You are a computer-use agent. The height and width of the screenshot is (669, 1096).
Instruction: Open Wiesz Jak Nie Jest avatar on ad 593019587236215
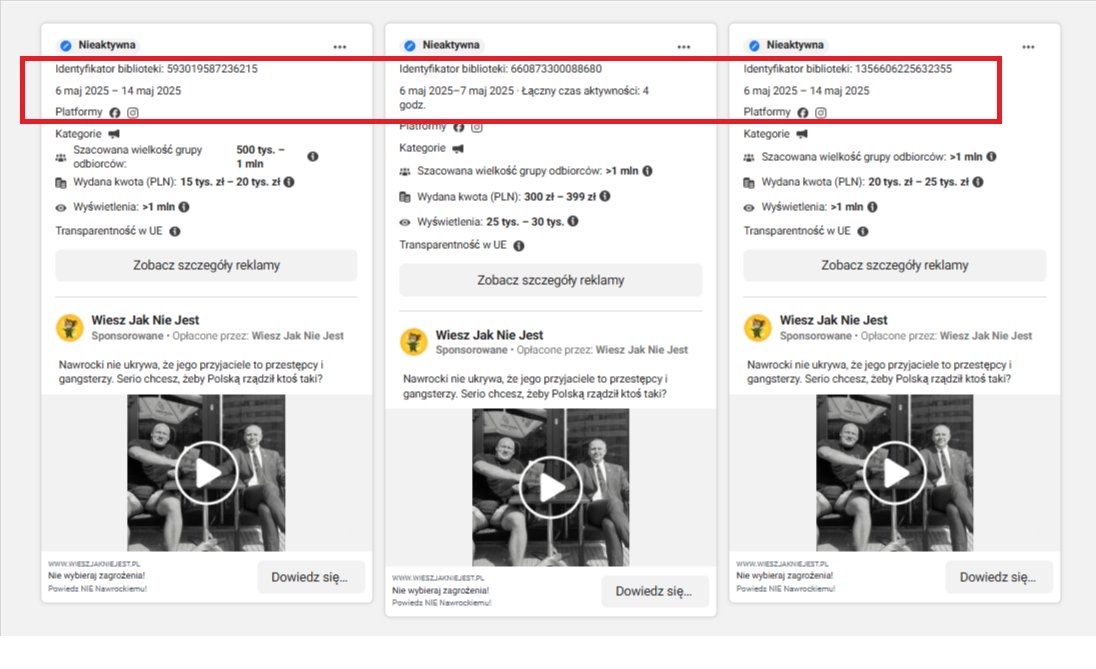[70, 327]
